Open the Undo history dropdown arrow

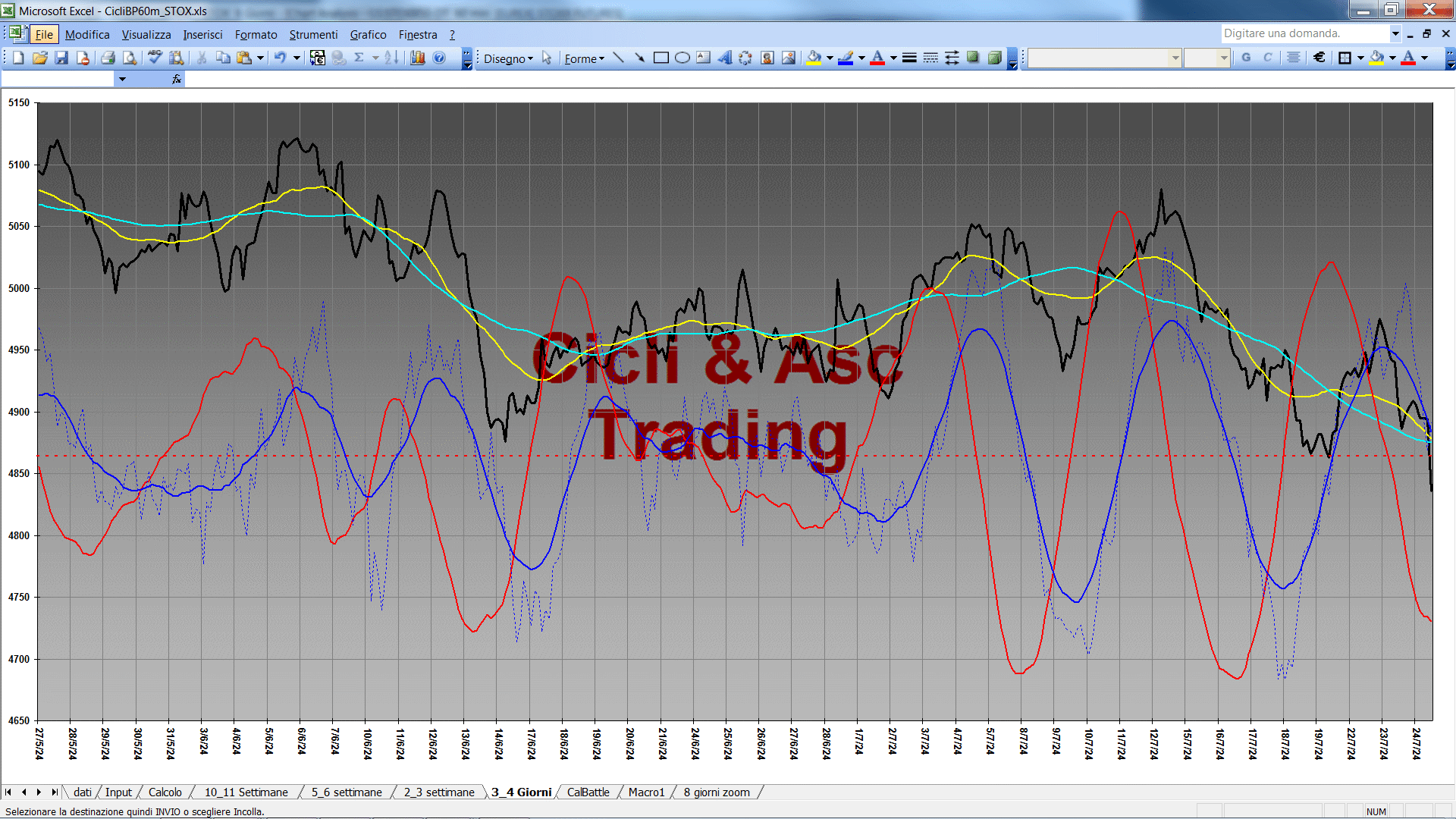coord(297,58)
